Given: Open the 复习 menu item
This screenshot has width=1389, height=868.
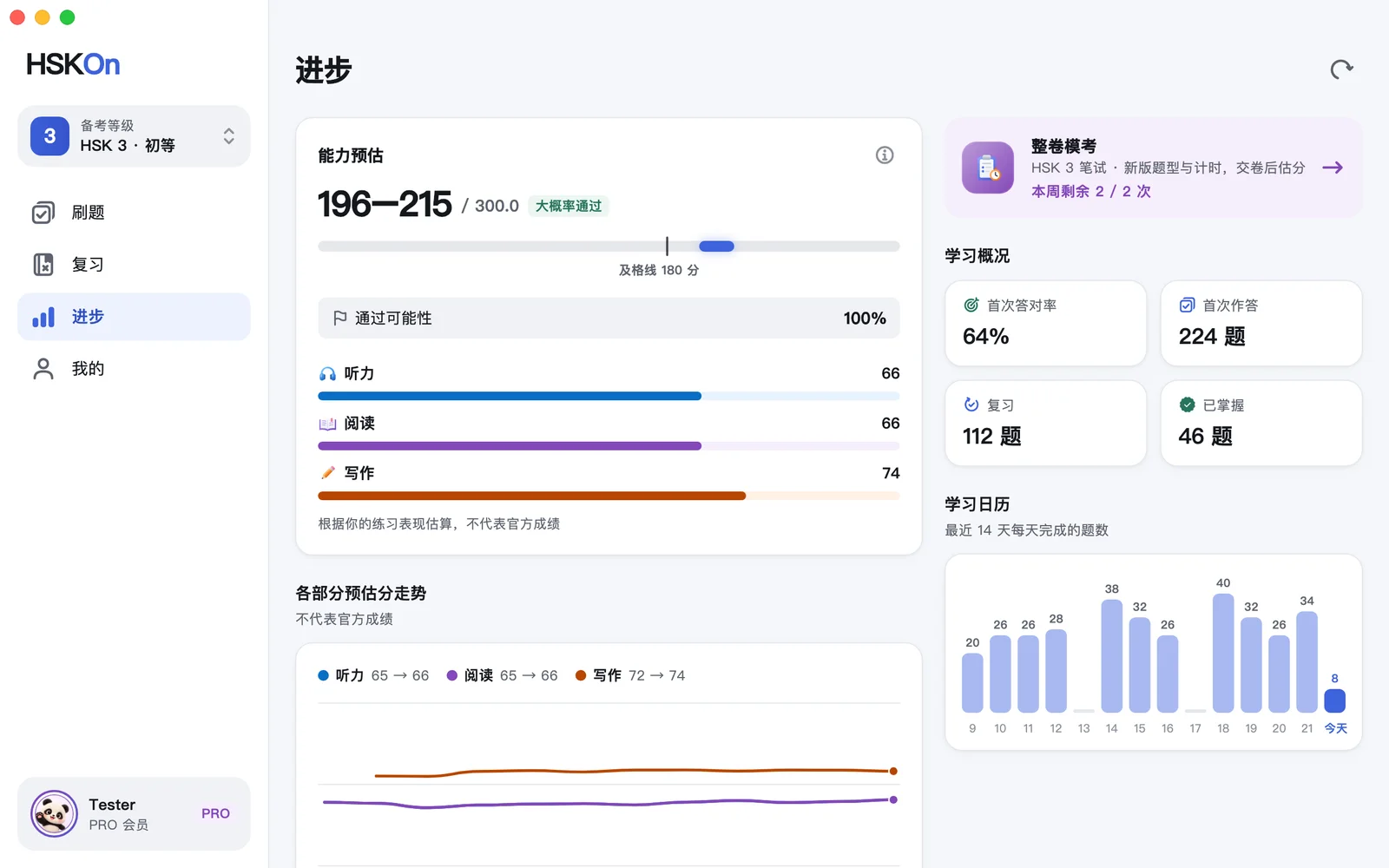Looking at the screenshot, I should tap(134, 265).
